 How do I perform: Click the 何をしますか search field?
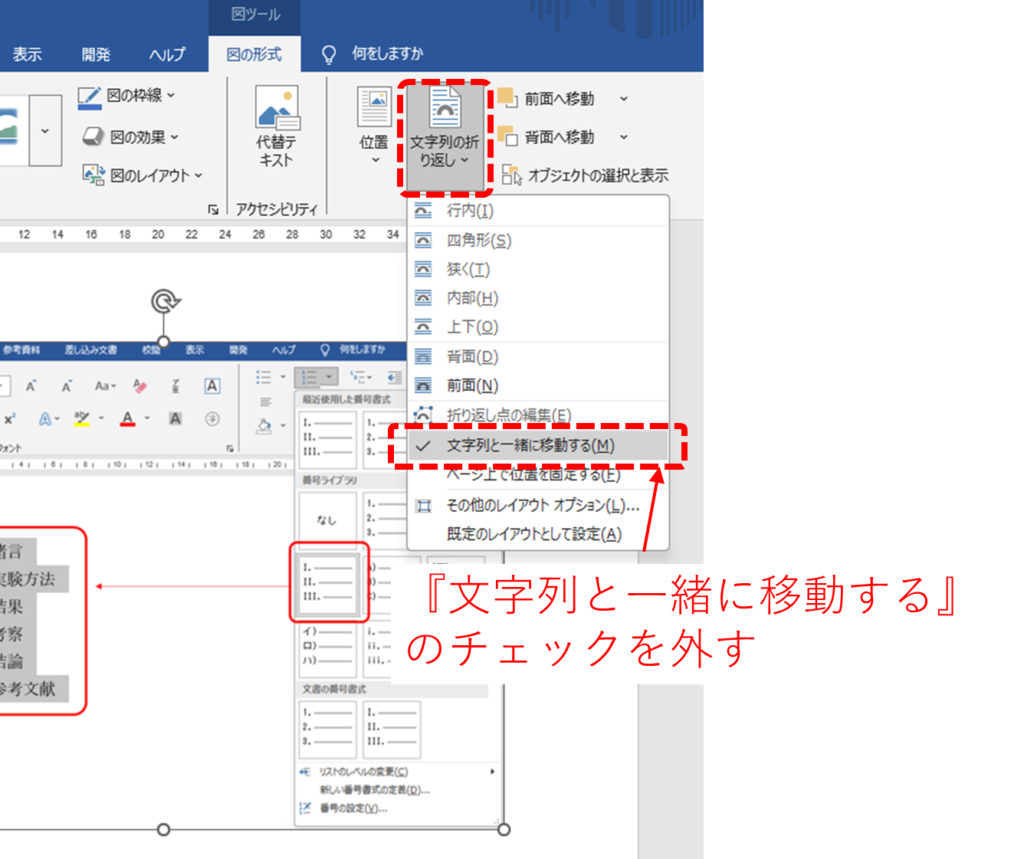(x=387, y=54)
